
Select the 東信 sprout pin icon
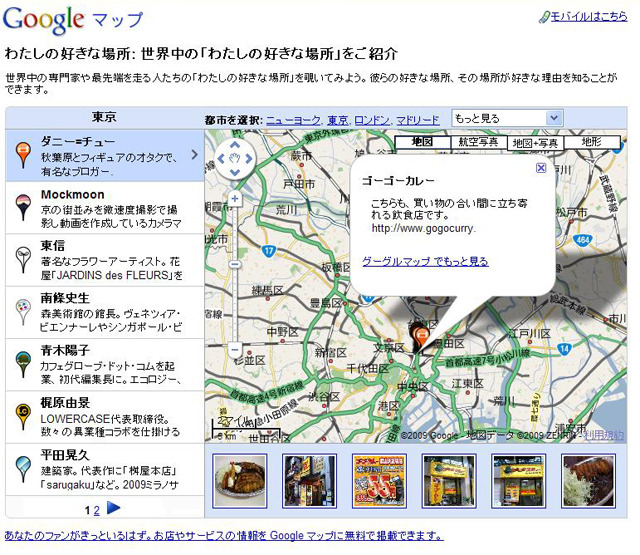(x=23, y=260)
